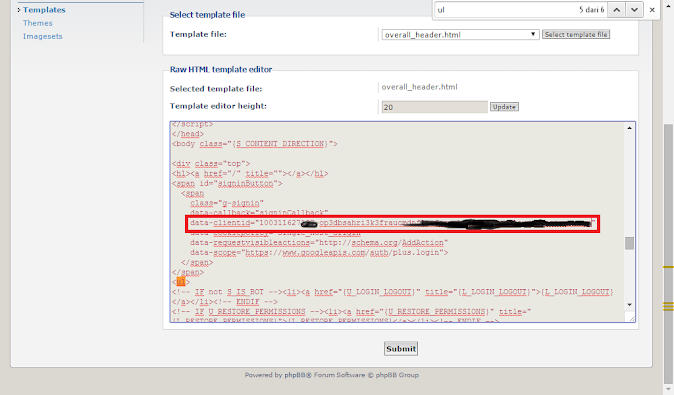The width and height of the screenshot is (674, 395).
Task: Click the U_RESTORE_PERMISSIONS line in editor
Action: coord(352,311)
